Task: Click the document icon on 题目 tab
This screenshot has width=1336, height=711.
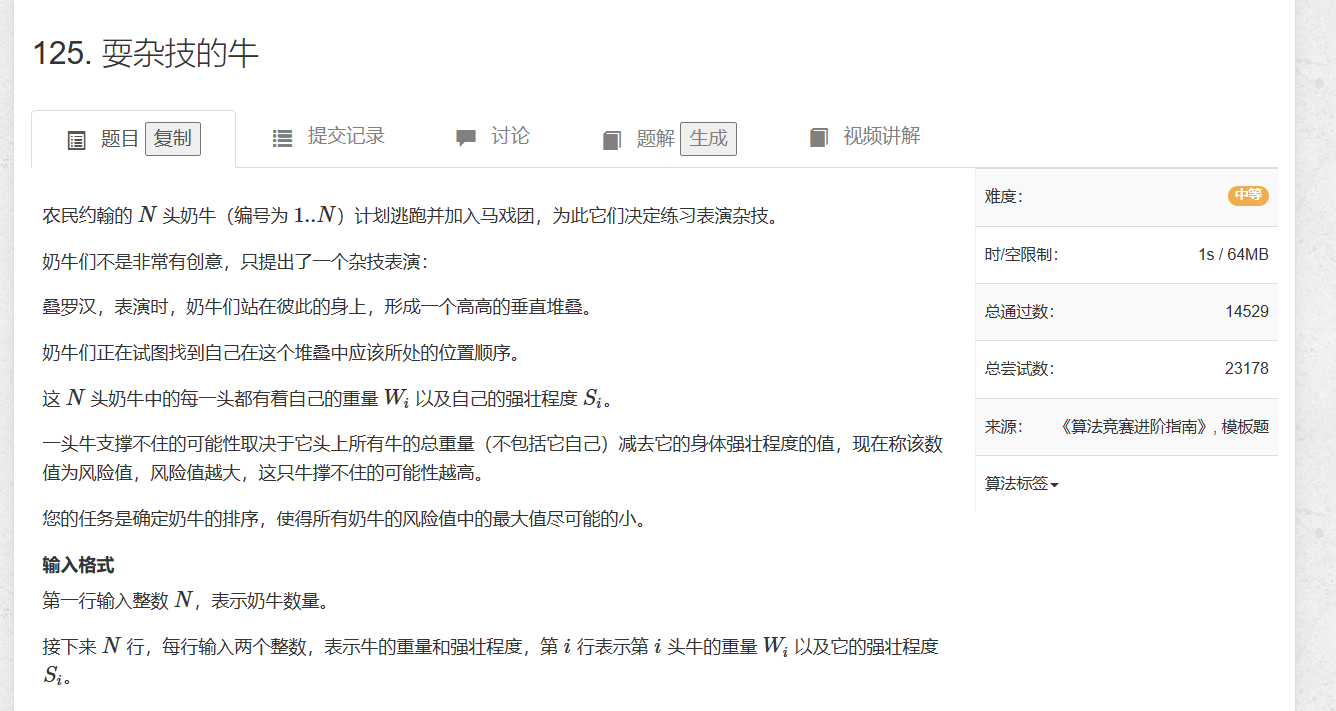Action: click(76, 140)
